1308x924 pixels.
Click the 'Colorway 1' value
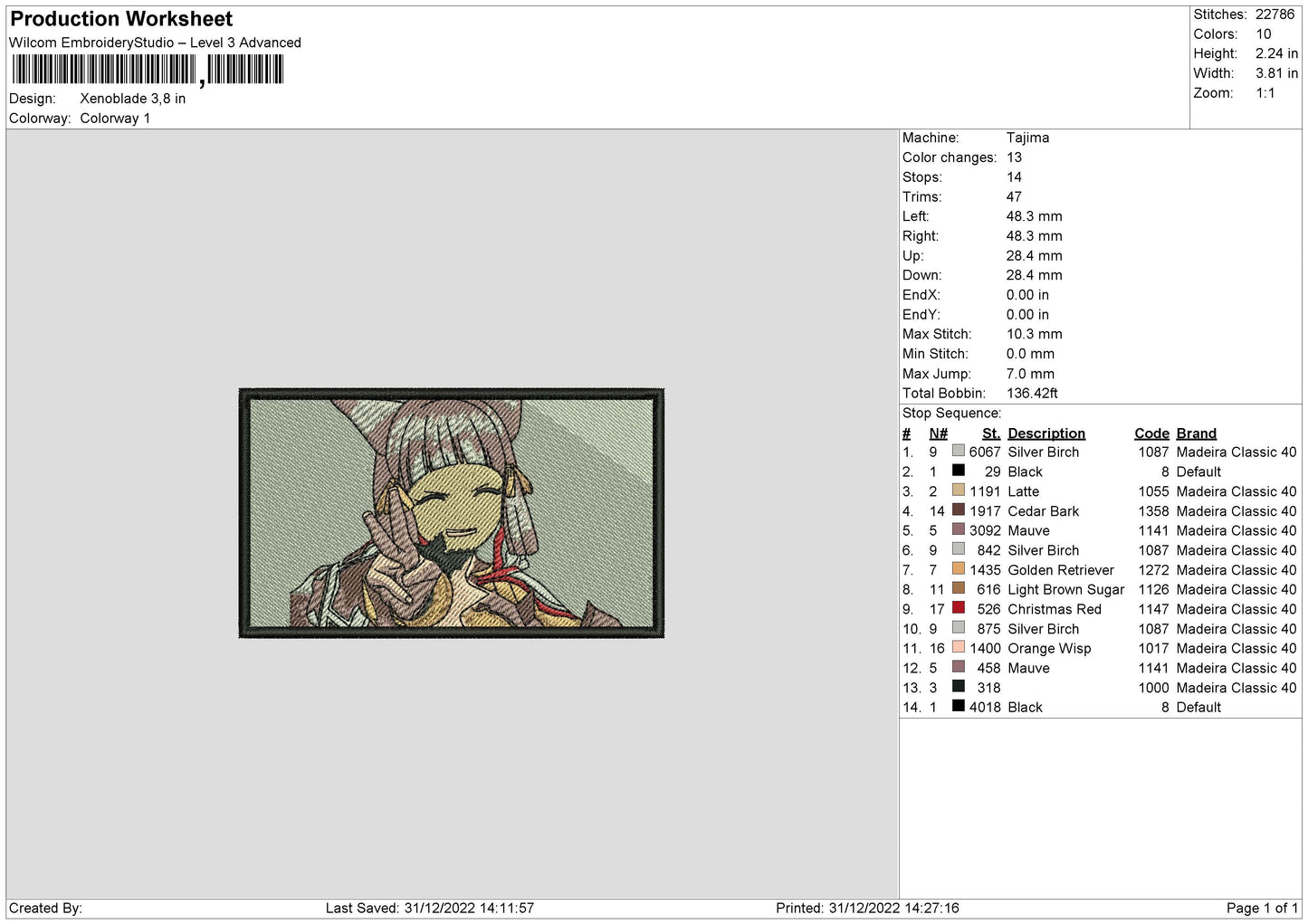[x=115, y=119]
